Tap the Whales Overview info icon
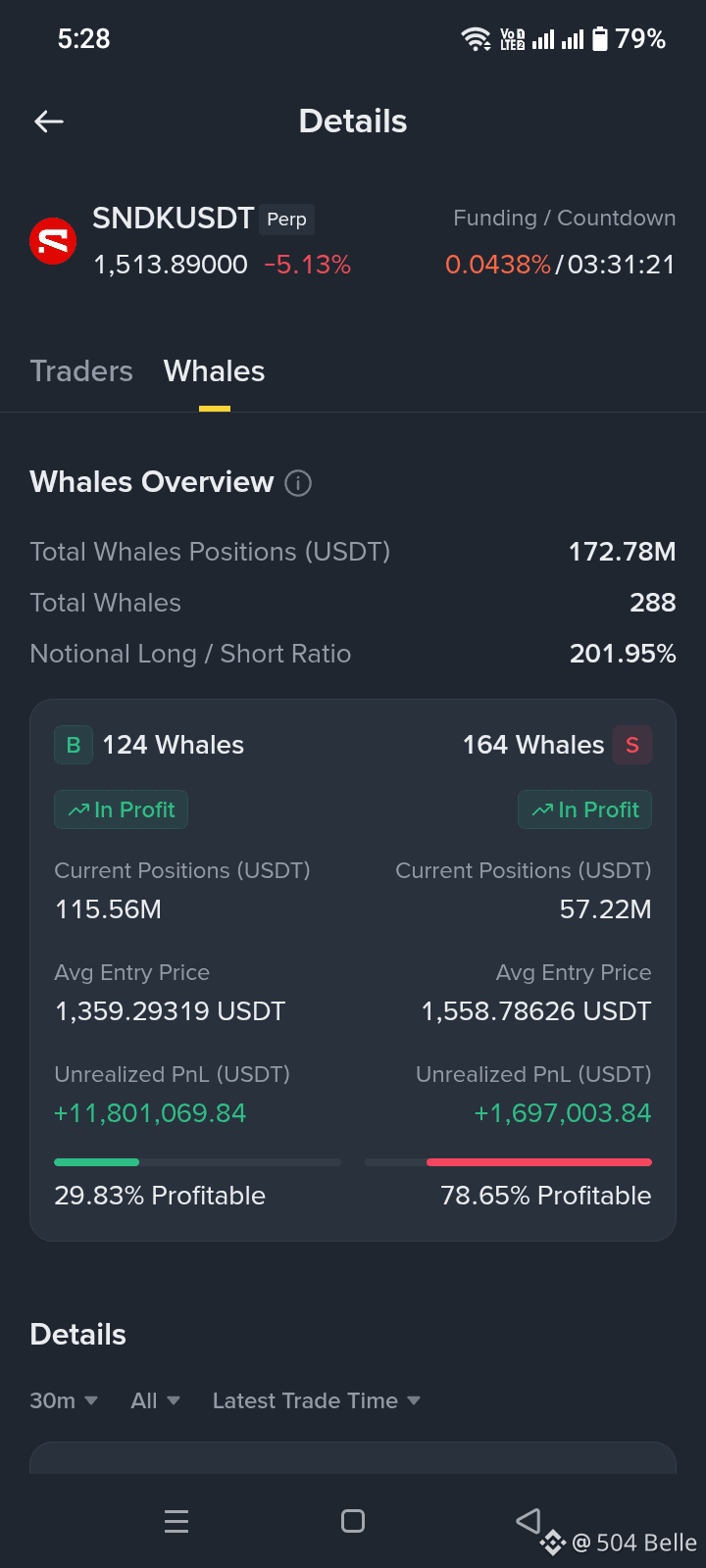Screen dimensions: 706x1568 [x=298, y=483]
